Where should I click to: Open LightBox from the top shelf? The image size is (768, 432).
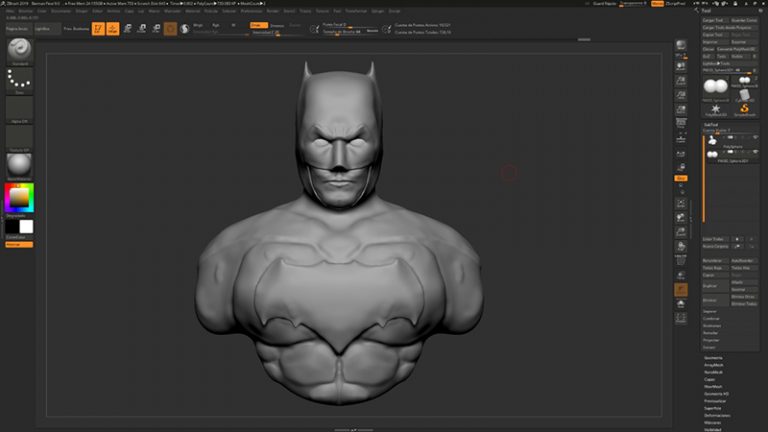(x=48, y=29)
